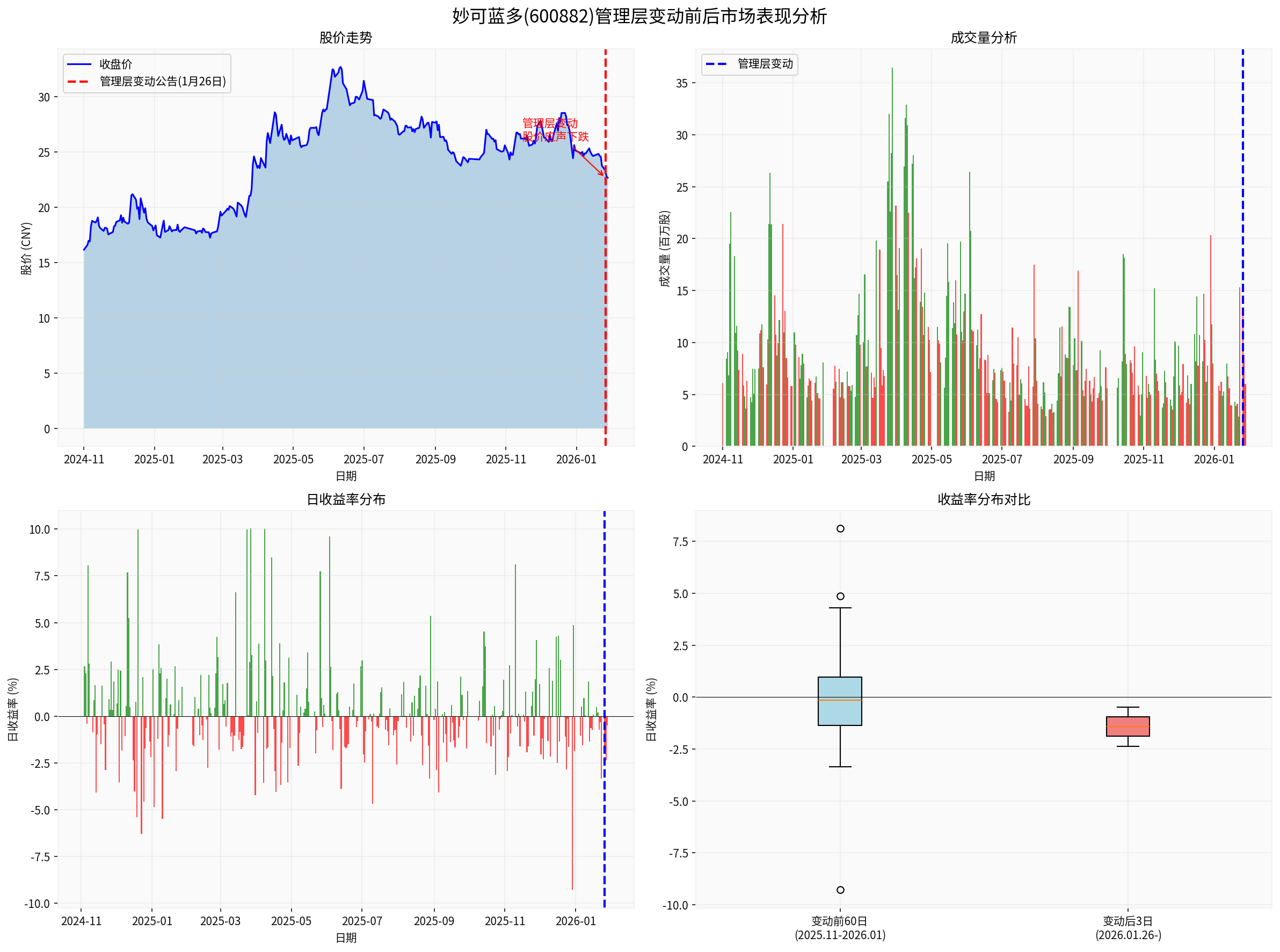Viewport: 1280px width, 952px height.
Task: Click the 成交量 (百万股) y-axis label
Action: 665,249
